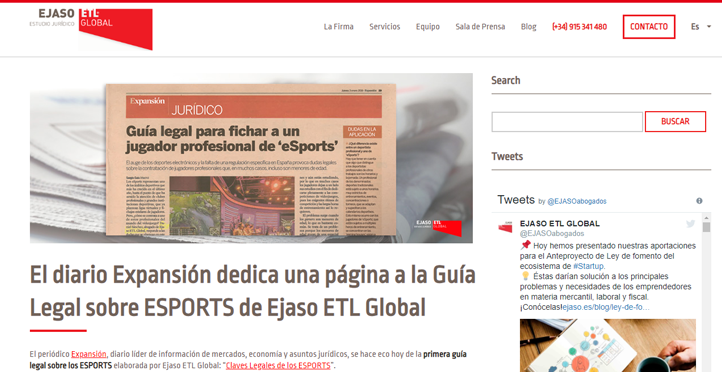Viewport: 722px width, 372px height.
Task: Open the tweet's attached image
Action: 608,345
